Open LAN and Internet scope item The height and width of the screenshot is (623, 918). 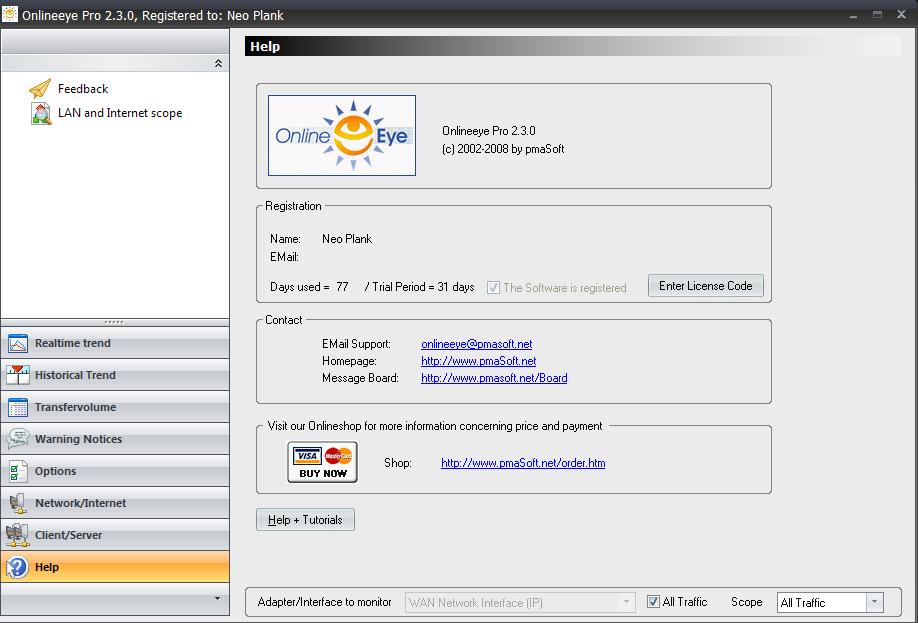[x=120, y=113]
